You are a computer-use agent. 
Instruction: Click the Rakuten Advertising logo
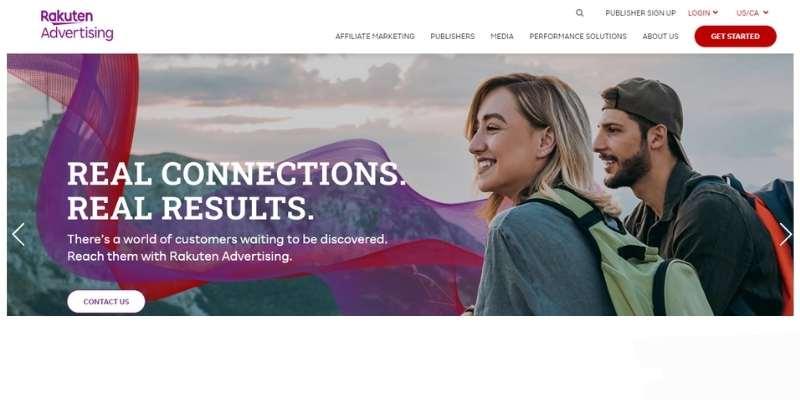pyautogui.click(x=77, y=25)
